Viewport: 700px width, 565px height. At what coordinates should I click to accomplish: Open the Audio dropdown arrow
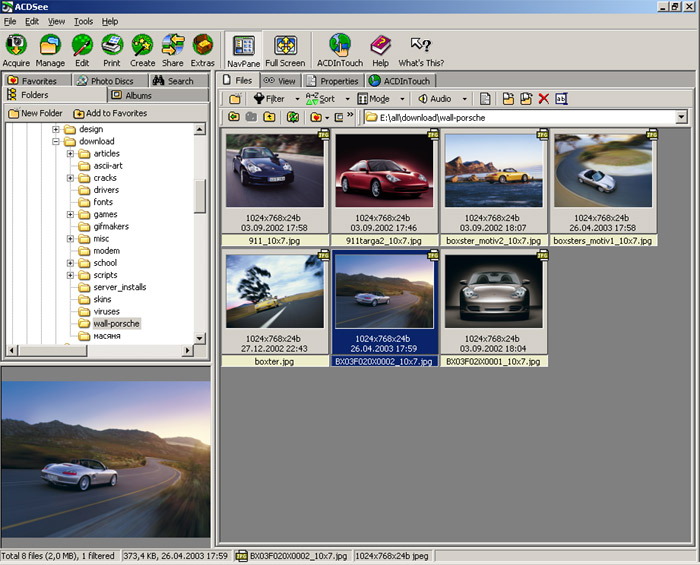pos(464,99)
